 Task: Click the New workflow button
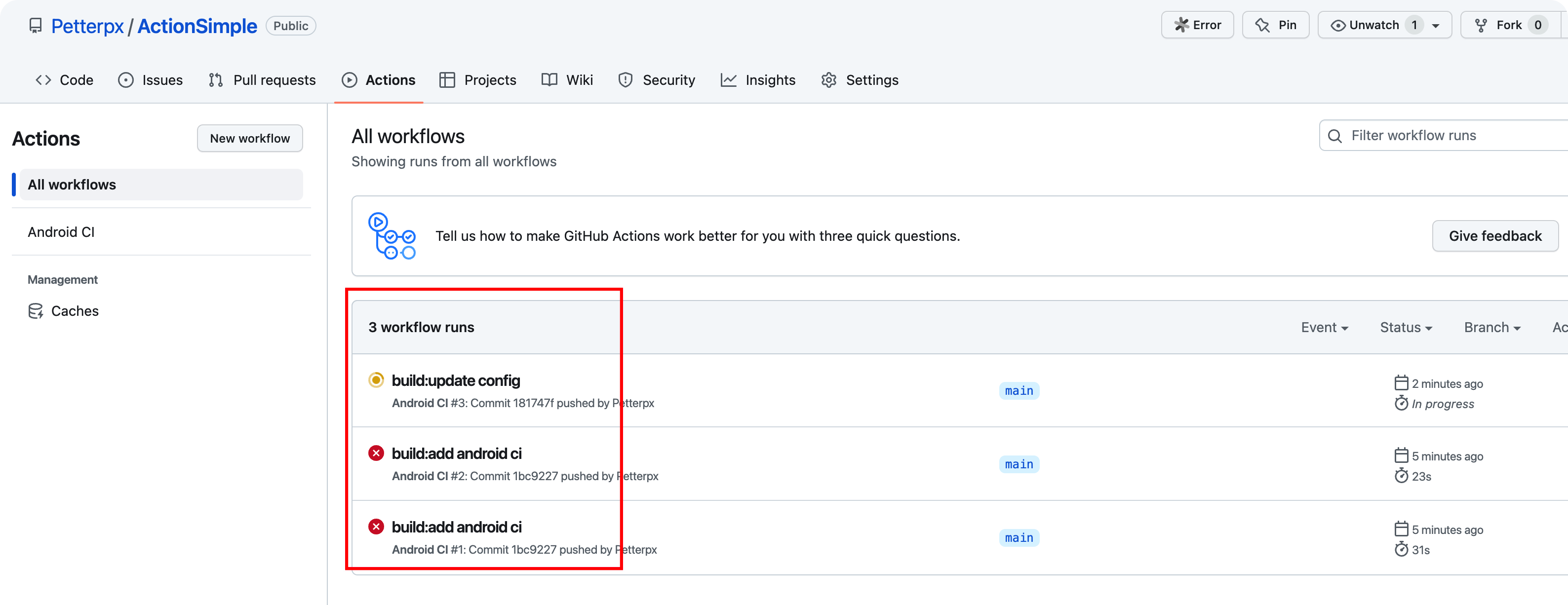(250, 139)
